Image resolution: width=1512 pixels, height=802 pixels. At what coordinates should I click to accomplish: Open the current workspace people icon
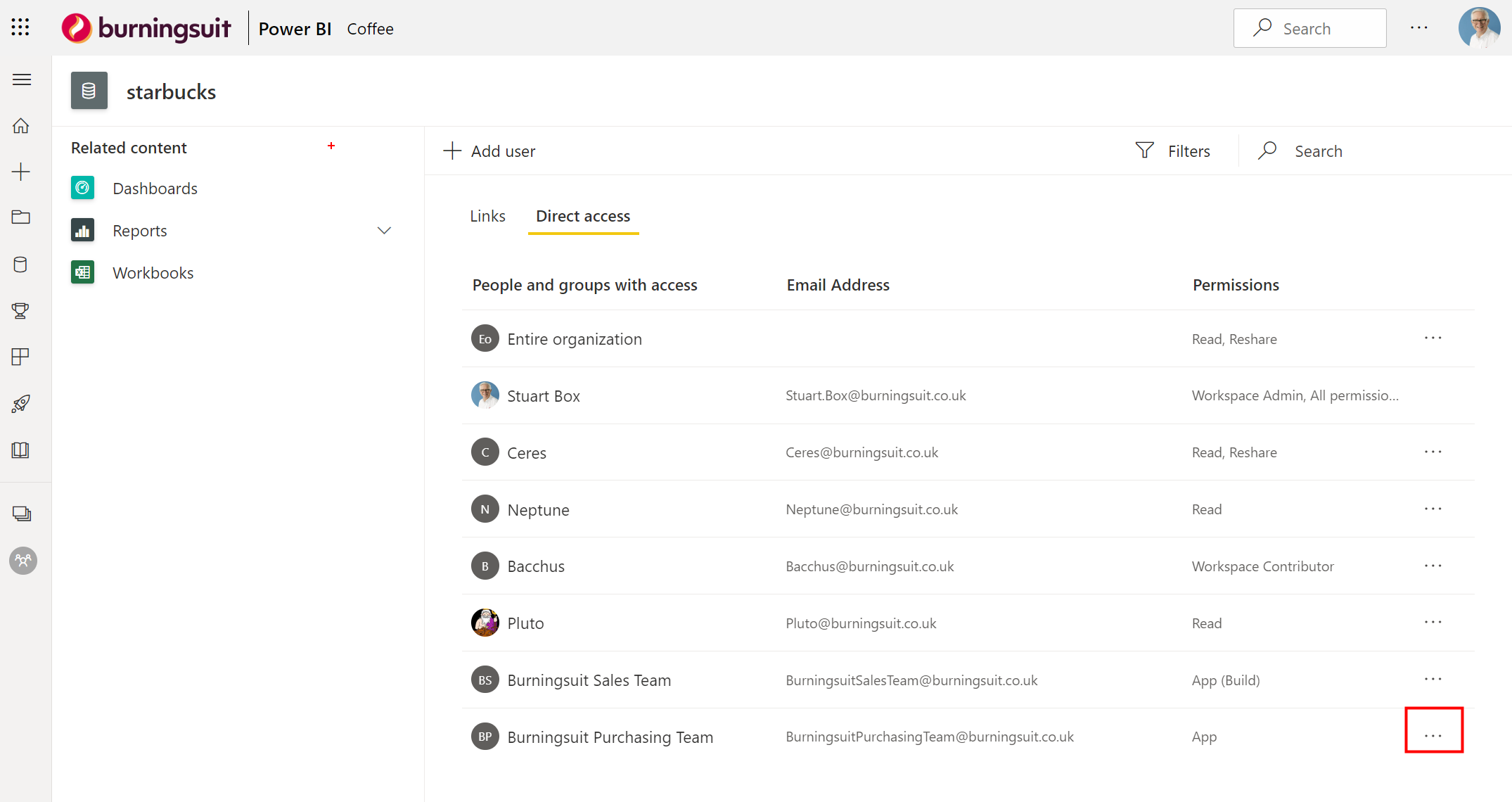tap(23, 561)
